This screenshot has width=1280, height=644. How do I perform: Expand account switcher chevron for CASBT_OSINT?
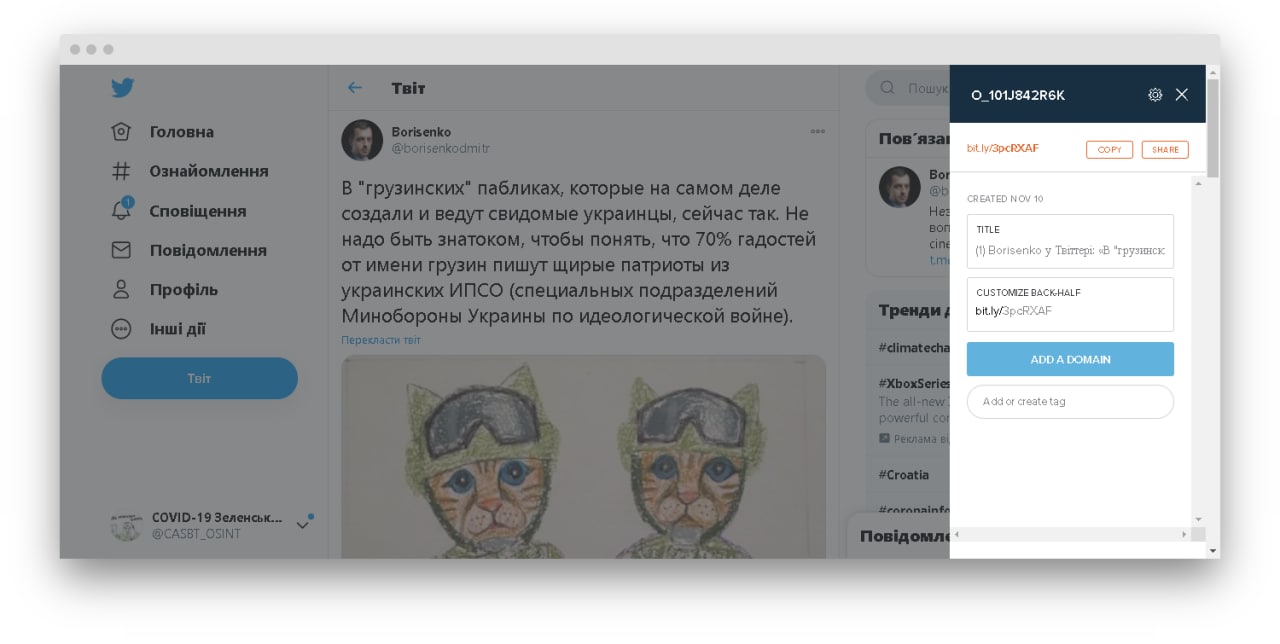pyautogui.click(x=302, y=525)
